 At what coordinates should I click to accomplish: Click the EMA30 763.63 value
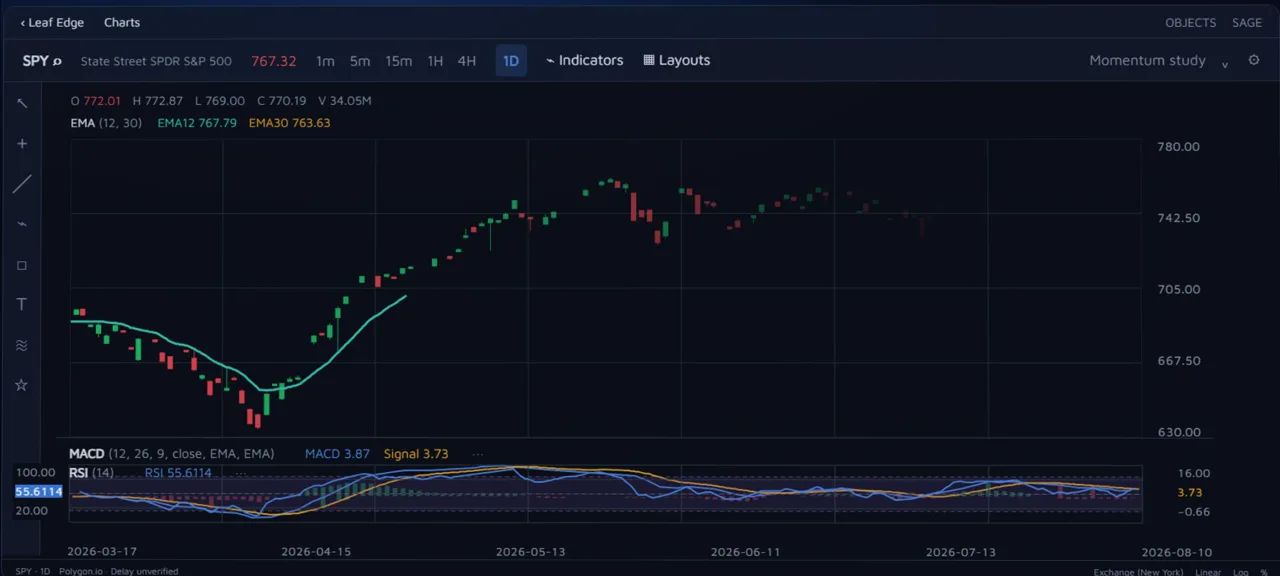pyautogui.click(x=289, y=123)
